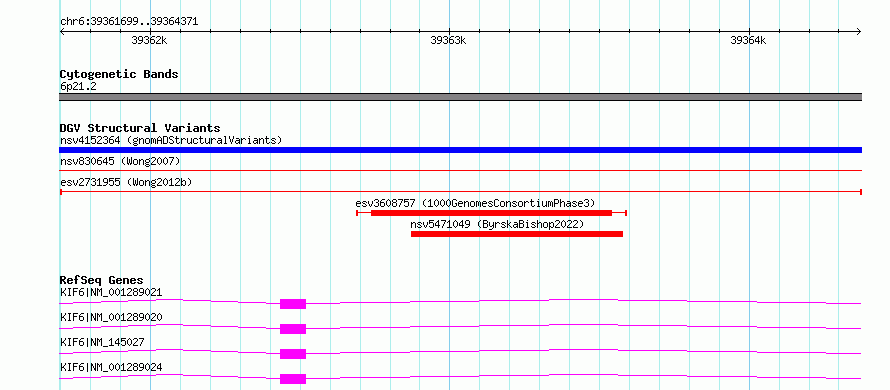This screenshot has height=390, width=890.
Task: Click the RefSeq Genes track title
Action: [x=101, y=280]
